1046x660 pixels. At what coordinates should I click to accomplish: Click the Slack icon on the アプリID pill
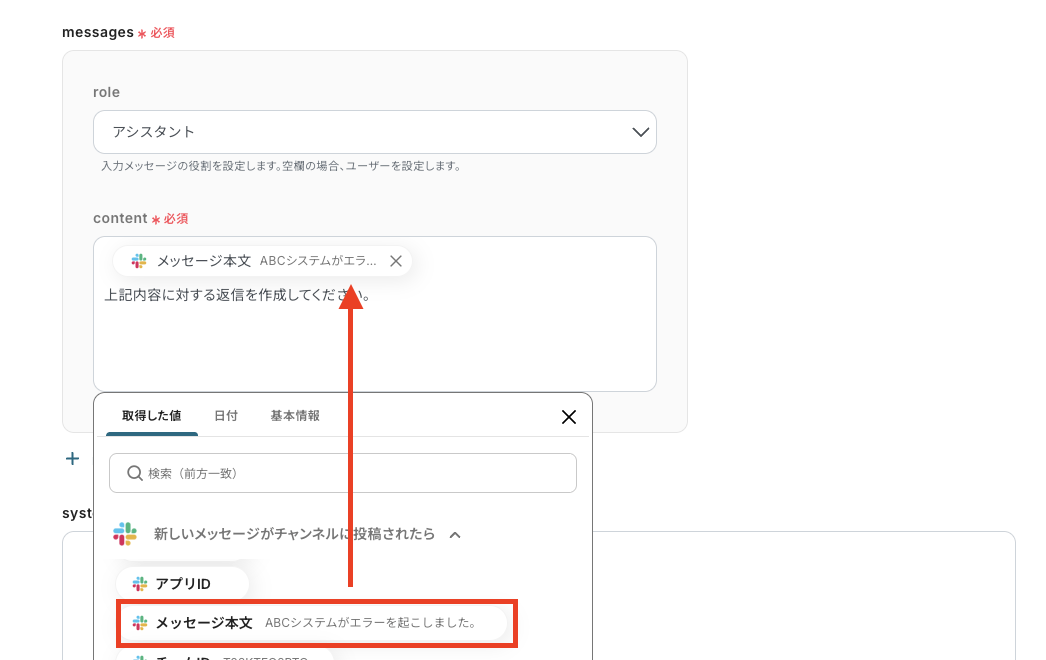[x=139, y=583]
